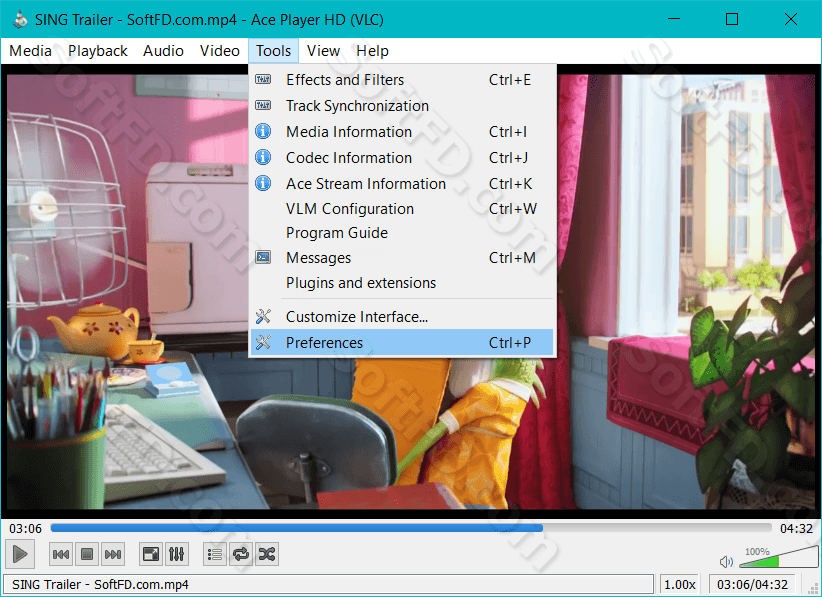Image resolution: width=822 pixels, height=597 pixels.
Task: Choose Effects and Filters
Action: pyautogui.click(x=402, y=80)
